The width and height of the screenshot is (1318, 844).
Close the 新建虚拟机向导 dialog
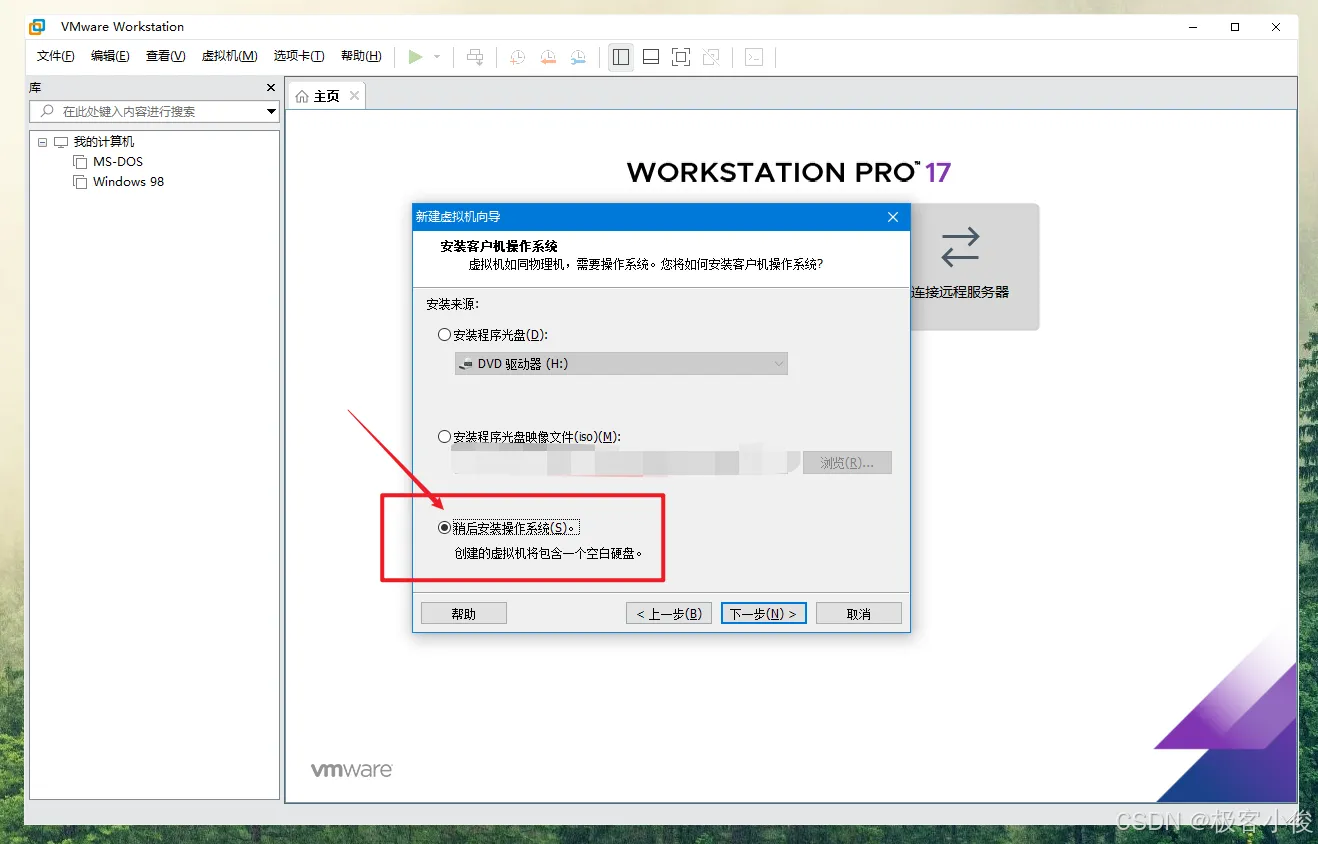(893, 217)
